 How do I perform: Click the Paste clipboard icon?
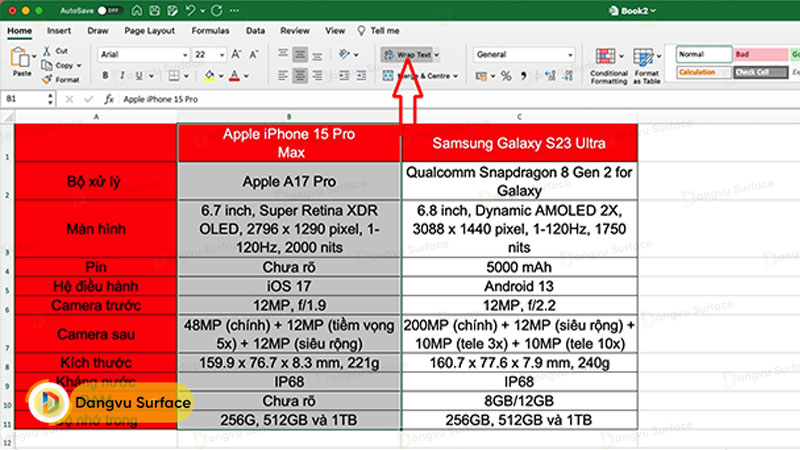[20, 58]
